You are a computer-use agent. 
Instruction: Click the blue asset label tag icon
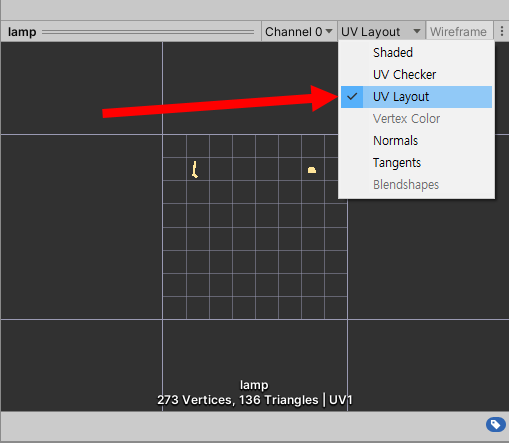[x=495, y=424]
